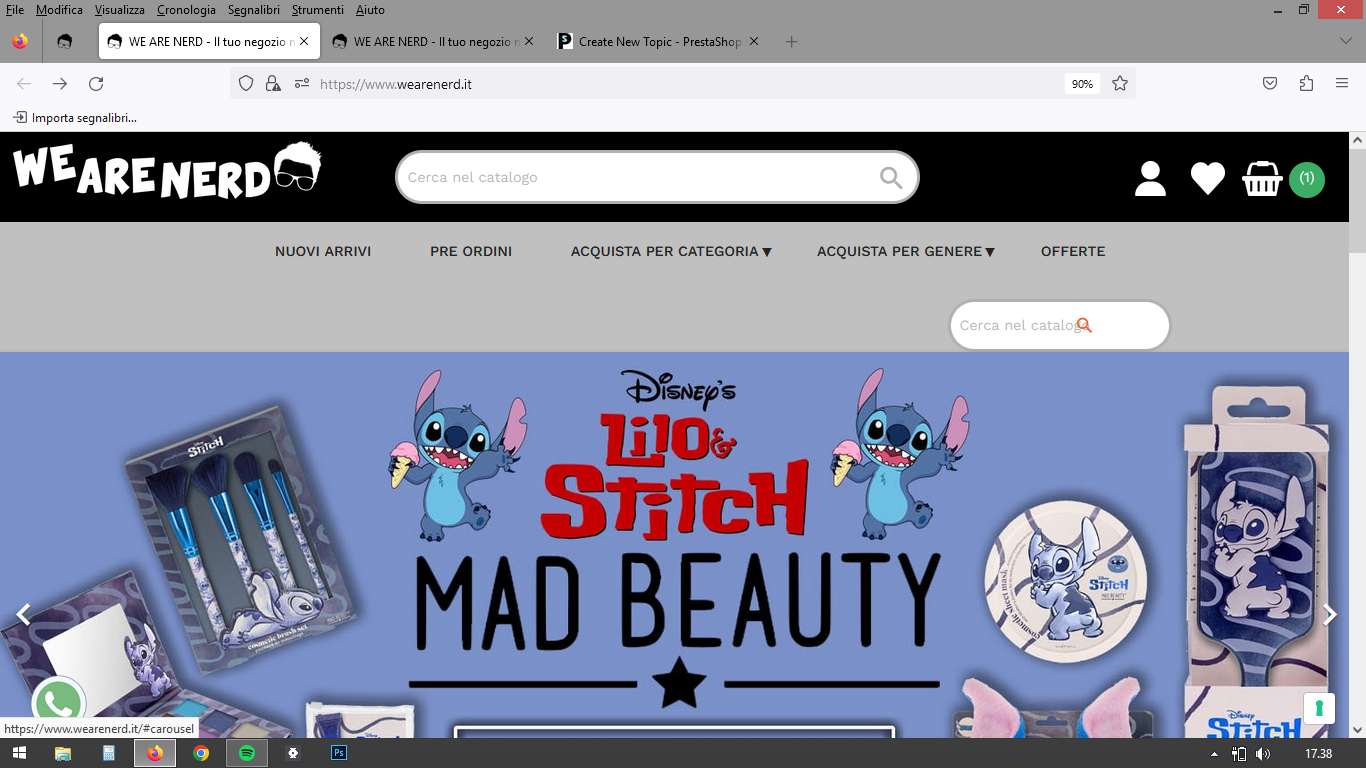This screenshot has width=1366, height=768.
Task: Open PRE ORDINI link
Action: 471,251
